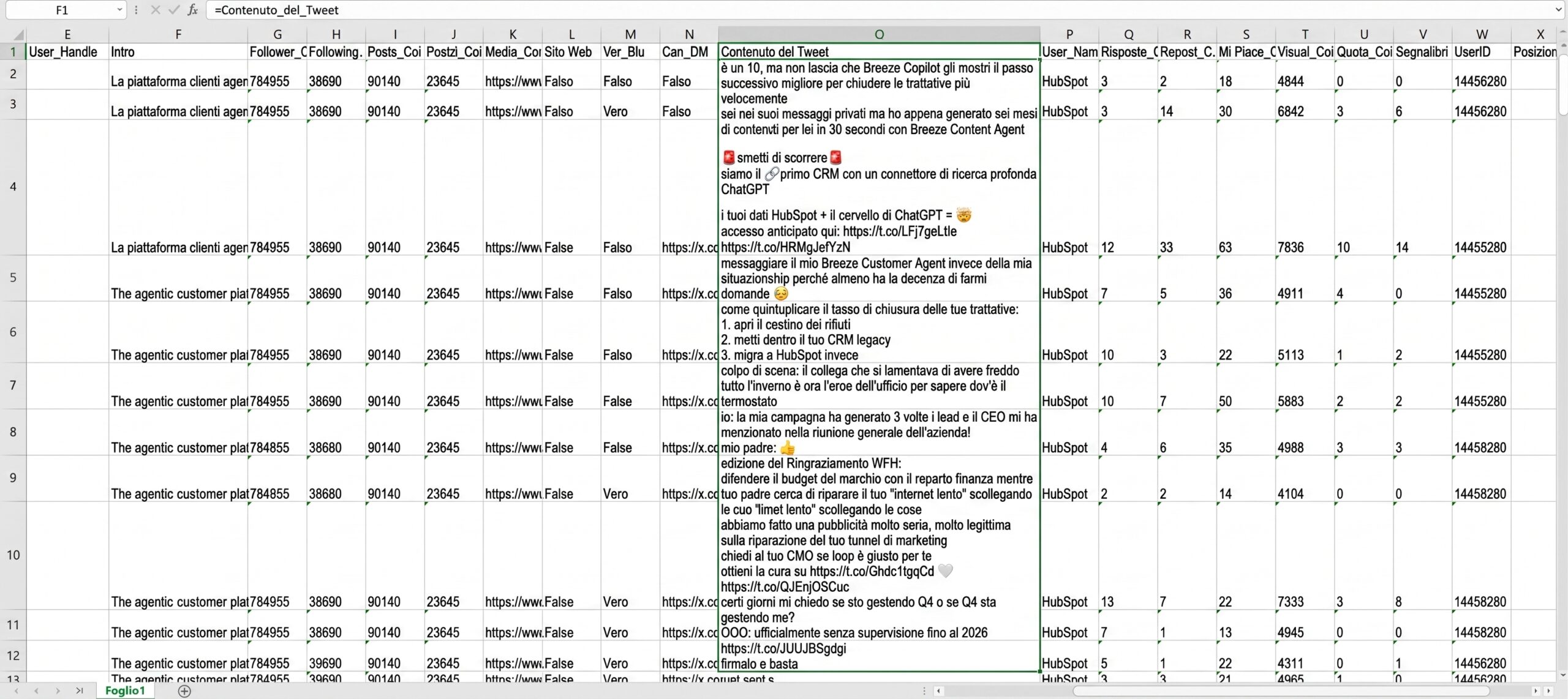Click Repost value 33 in row 4
Screen dimensions: 1568x699
click(x=1187, y=187)
